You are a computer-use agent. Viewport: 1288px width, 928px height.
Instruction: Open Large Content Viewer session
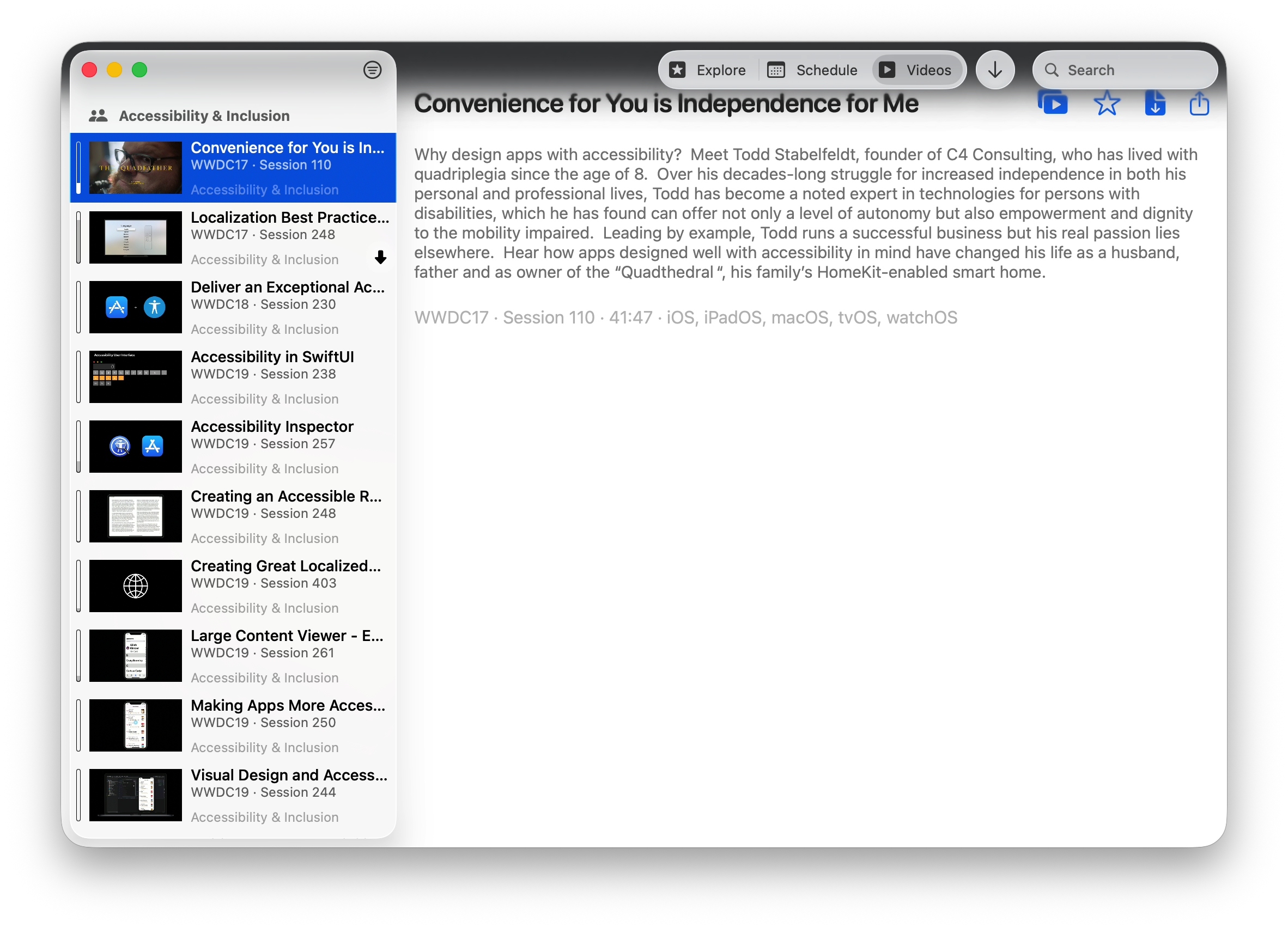233,656
